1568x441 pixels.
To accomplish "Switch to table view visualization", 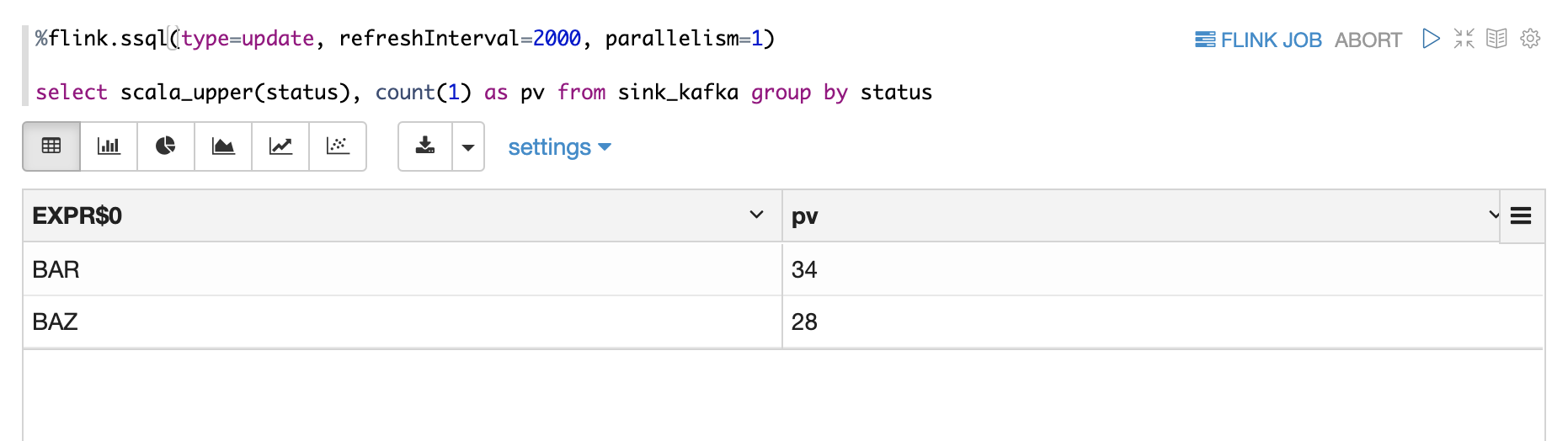I will tap(51, 146).
